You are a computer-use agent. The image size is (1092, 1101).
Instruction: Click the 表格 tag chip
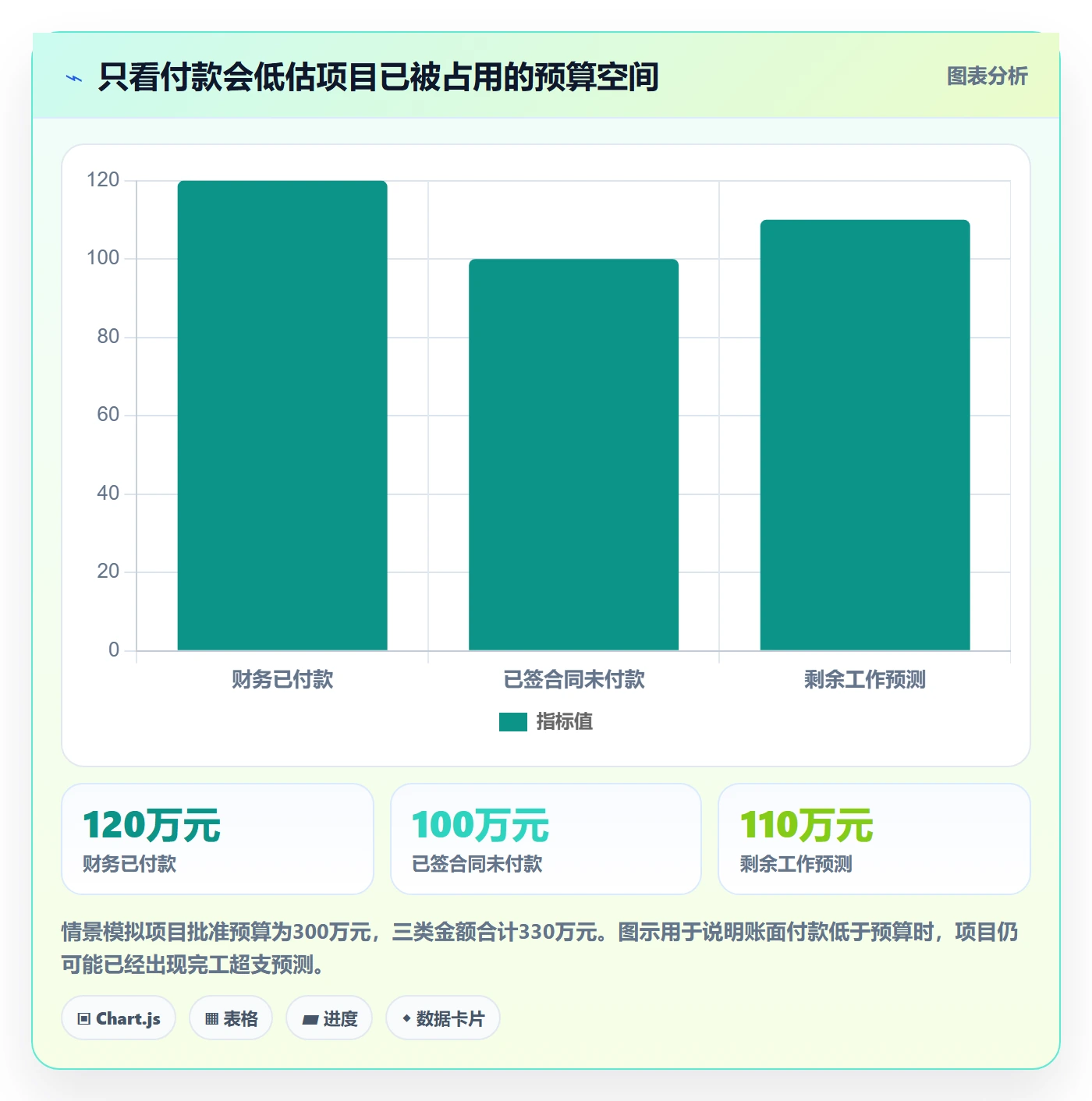[x=231, y=1018]
